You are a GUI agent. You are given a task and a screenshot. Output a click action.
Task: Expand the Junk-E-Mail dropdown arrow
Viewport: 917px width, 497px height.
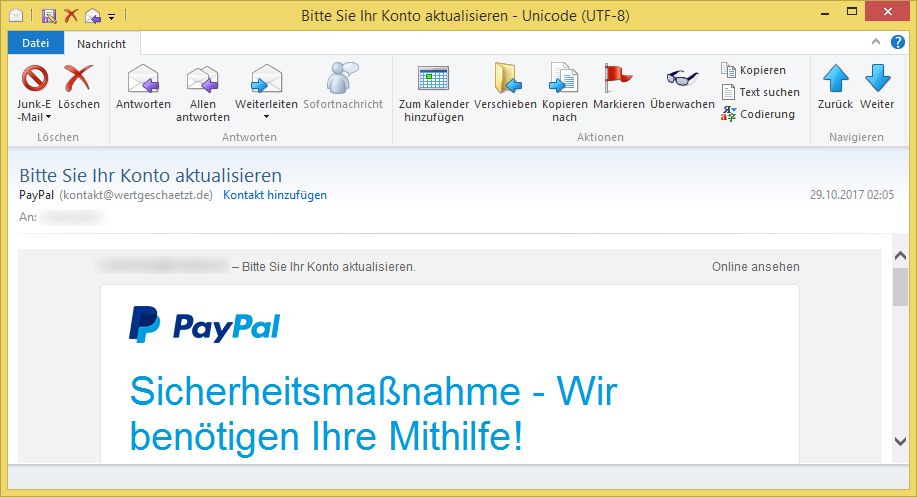point(49,118)
